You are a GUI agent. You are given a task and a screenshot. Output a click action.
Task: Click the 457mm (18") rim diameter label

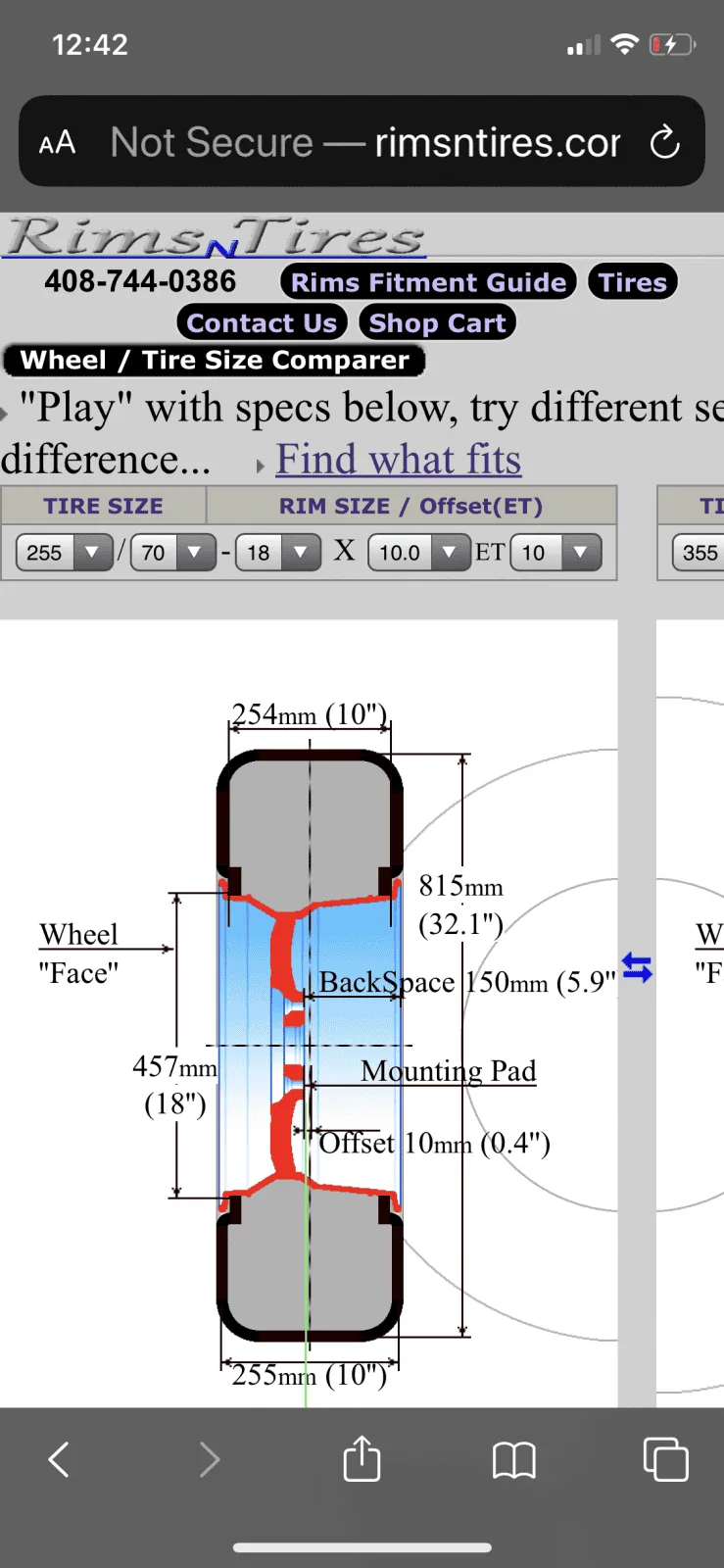[x=175, y=1085]
